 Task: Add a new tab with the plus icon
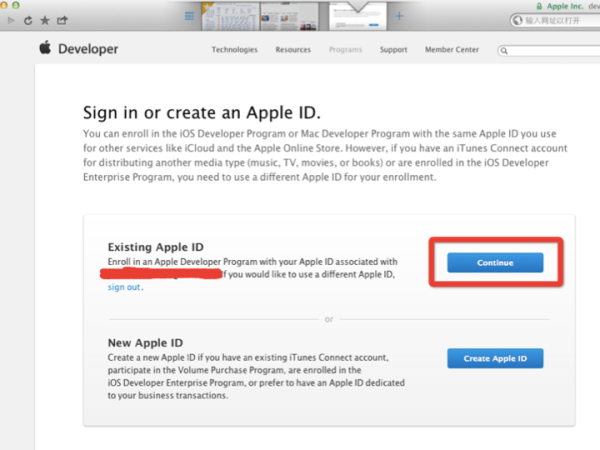pyautogui.click(x=399, y=16)
